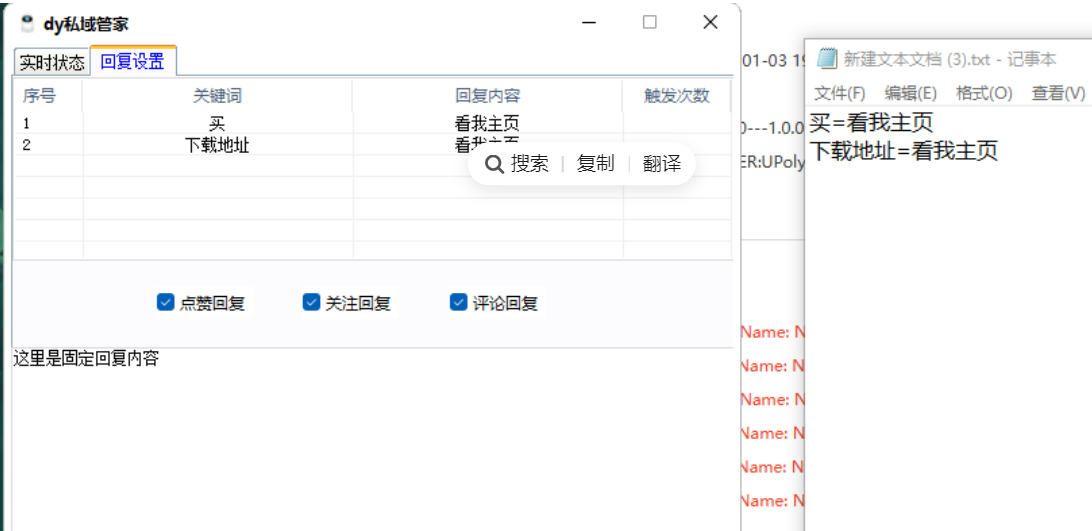Select the 回复设置 tab
Image resolution: width=1092 pixels, height=531 pixels.
[x=133, y=61]
